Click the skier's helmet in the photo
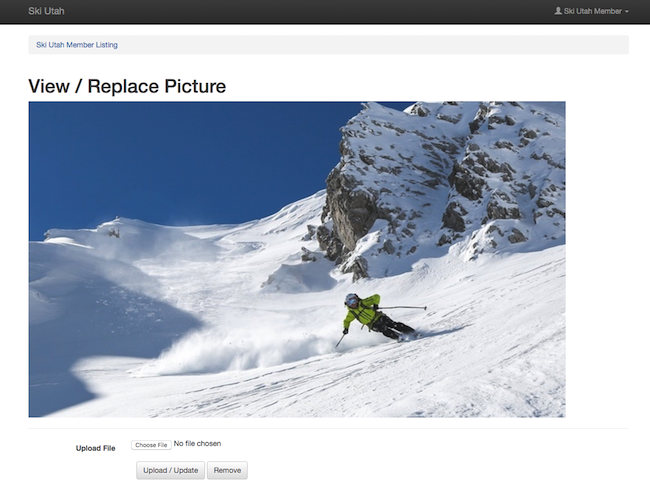 (352, 299)
